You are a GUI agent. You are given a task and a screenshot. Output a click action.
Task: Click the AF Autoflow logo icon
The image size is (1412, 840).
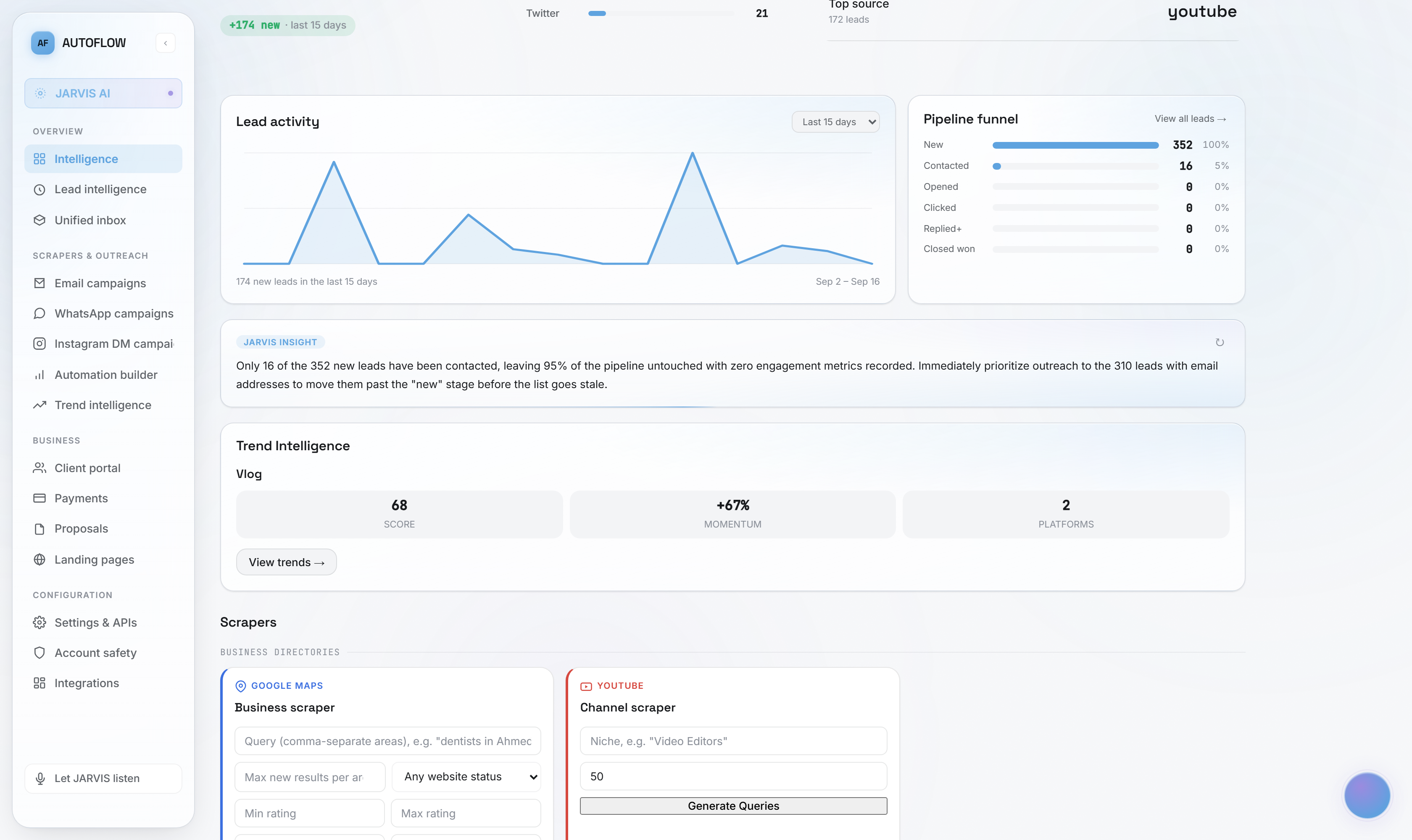coord(42,43)
